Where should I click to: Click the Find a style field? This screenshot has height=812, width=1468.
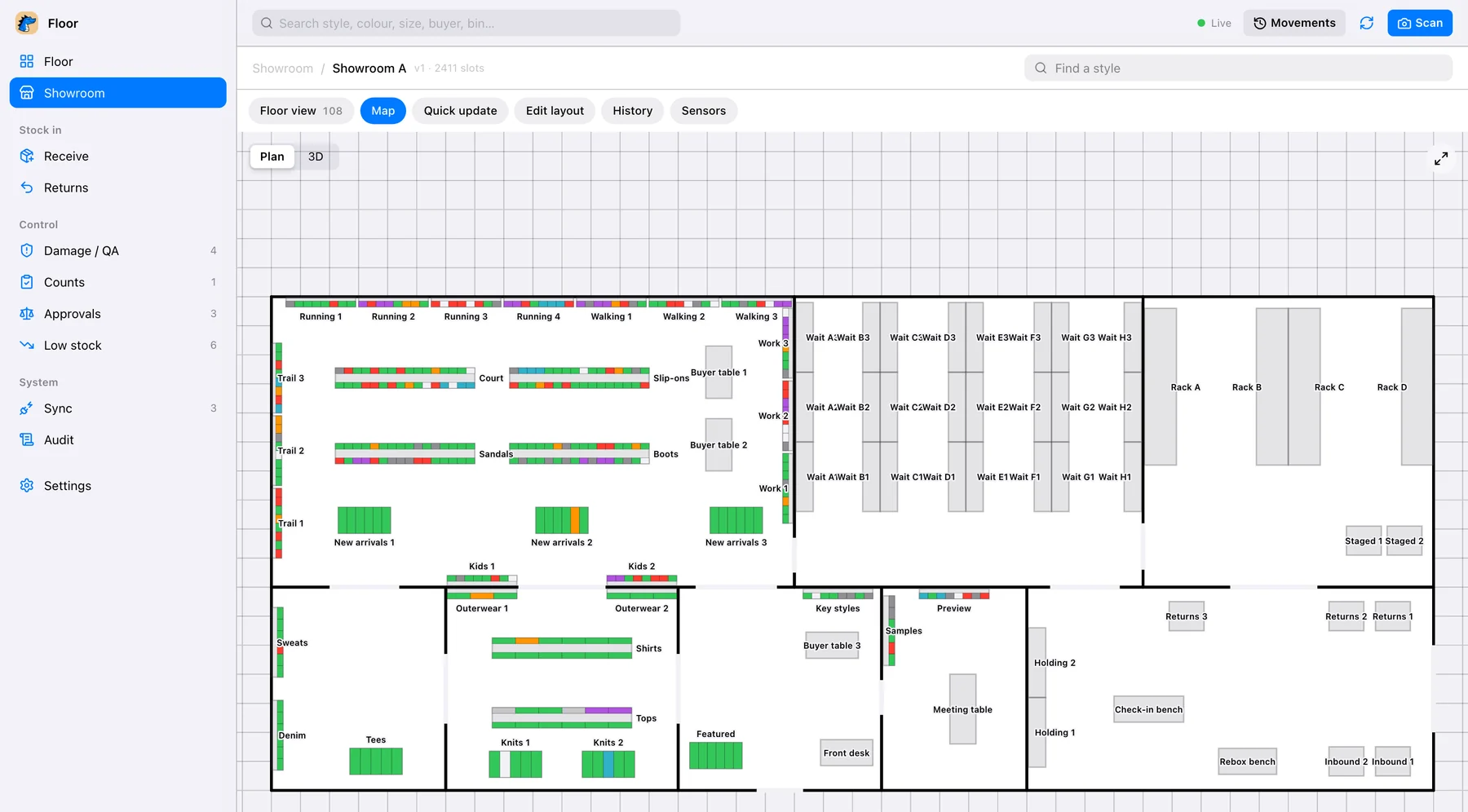1238,68
